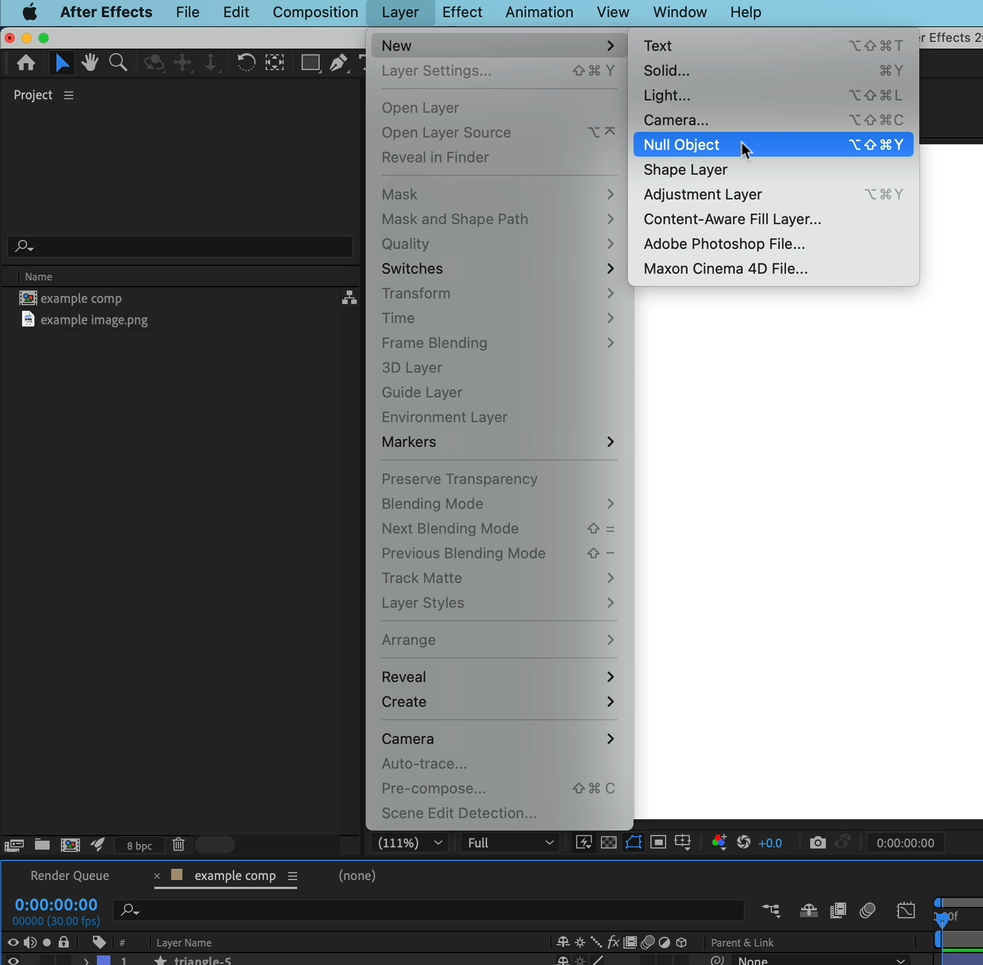983x965 pixels.
Task: Open the Effect menu in the menu bar
Action: tap(462, 12)
